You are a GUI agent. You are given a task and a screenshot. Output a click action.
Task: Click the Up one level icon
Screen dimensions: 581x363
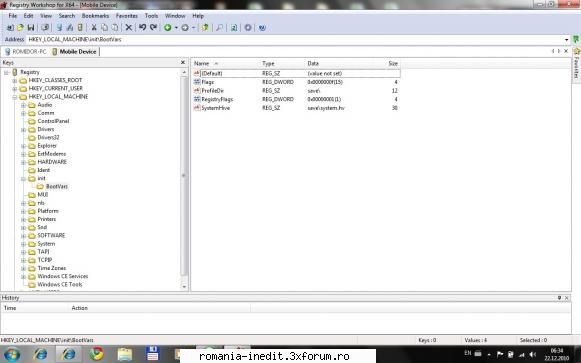205,27
